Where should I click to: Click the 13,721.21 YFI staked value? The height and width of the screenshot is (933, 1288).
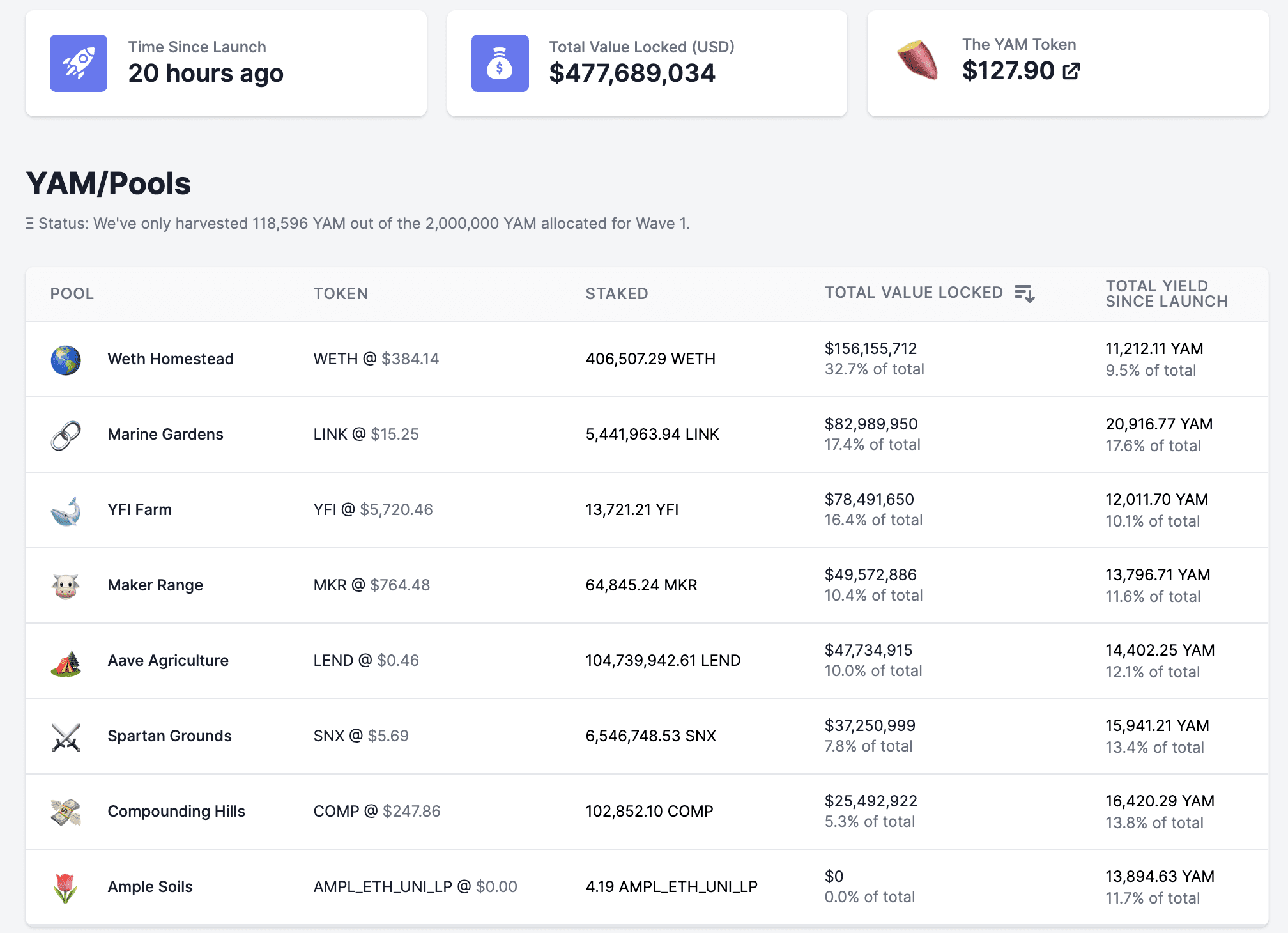click(632, 510)
